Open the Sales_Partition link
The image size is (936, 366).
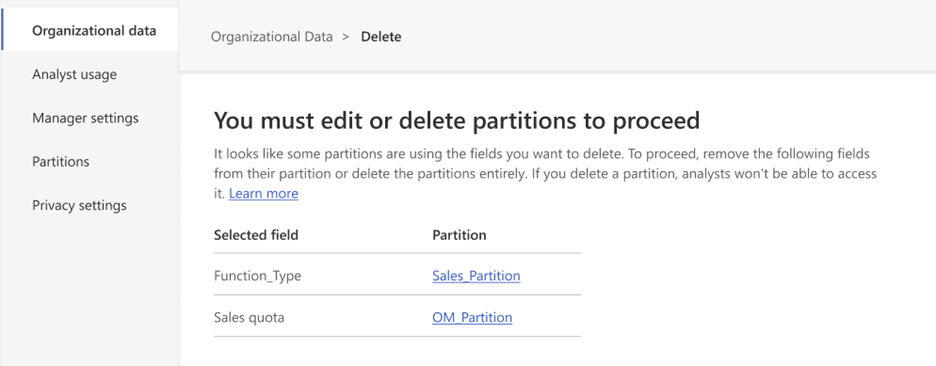tap(476, 276)
